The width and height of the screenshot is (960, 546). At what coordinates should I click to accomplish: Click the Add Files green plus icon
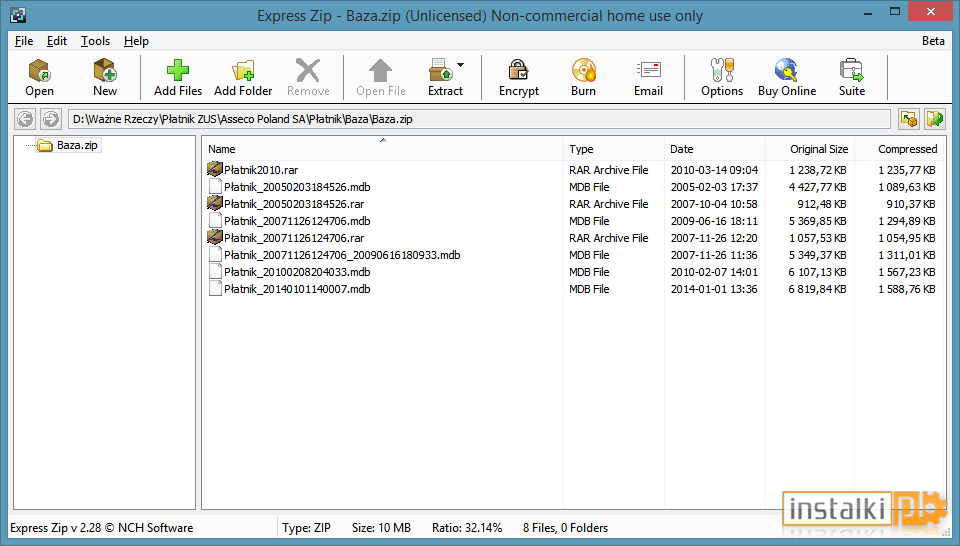pyautogui.click(x=178, y=70)
